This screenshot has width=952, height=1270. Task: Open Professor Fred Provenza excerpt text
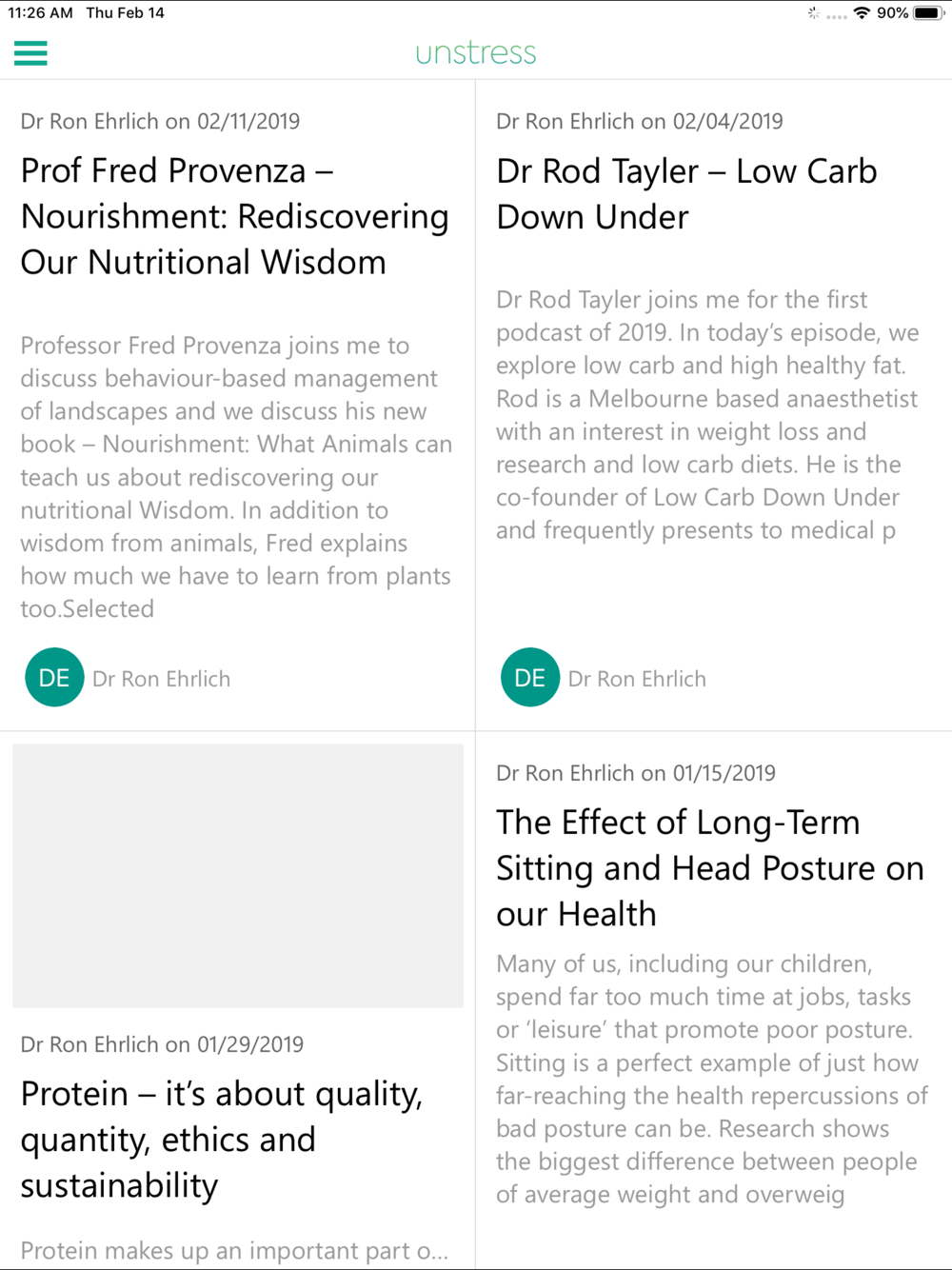coord(236,477)
